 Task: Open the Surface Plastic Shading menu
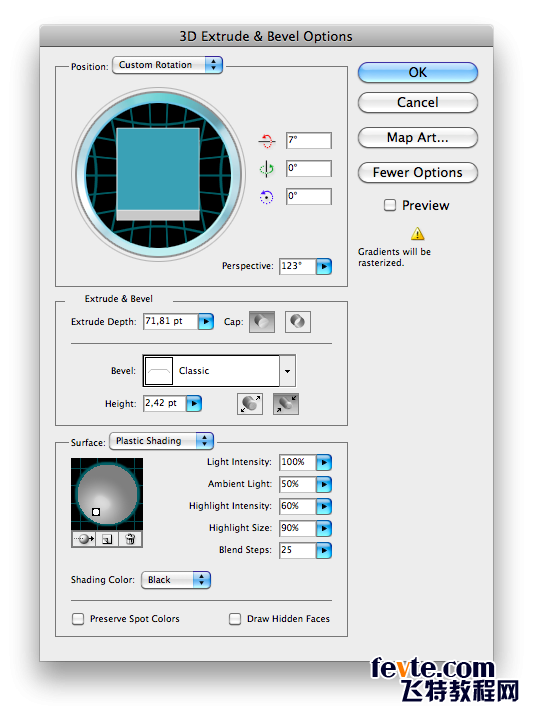162,441
